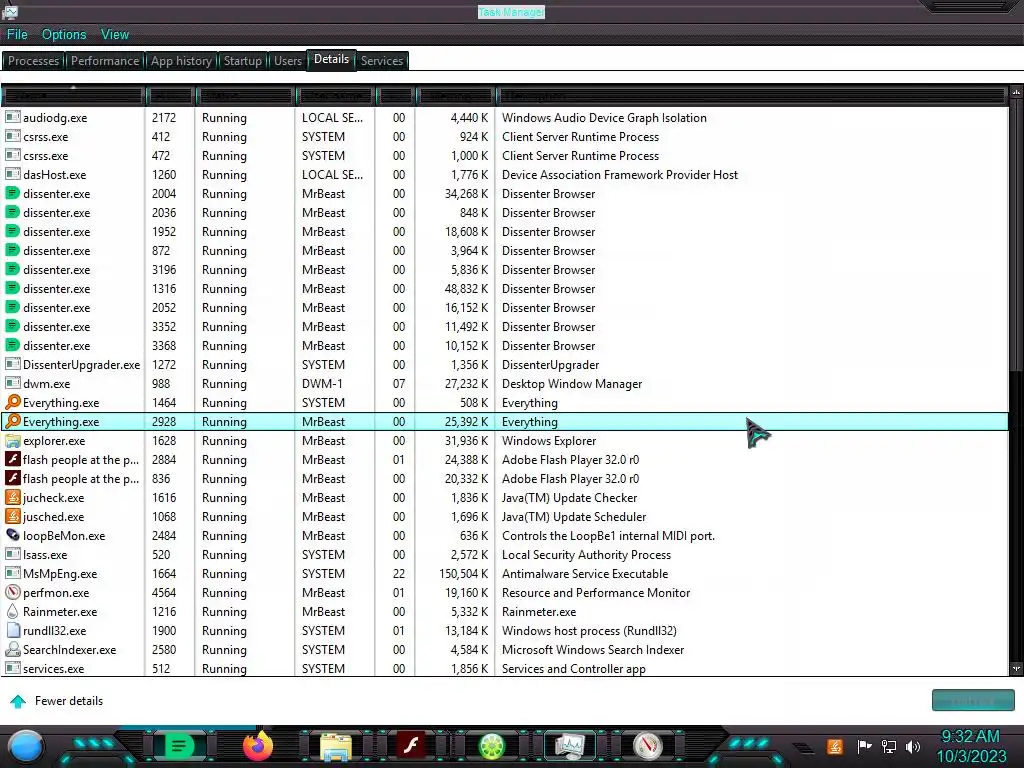The height and width of the screenshot is (768, 1024).
Task: Select csrss.exe with PID 412
Action: tap(504, 136)
